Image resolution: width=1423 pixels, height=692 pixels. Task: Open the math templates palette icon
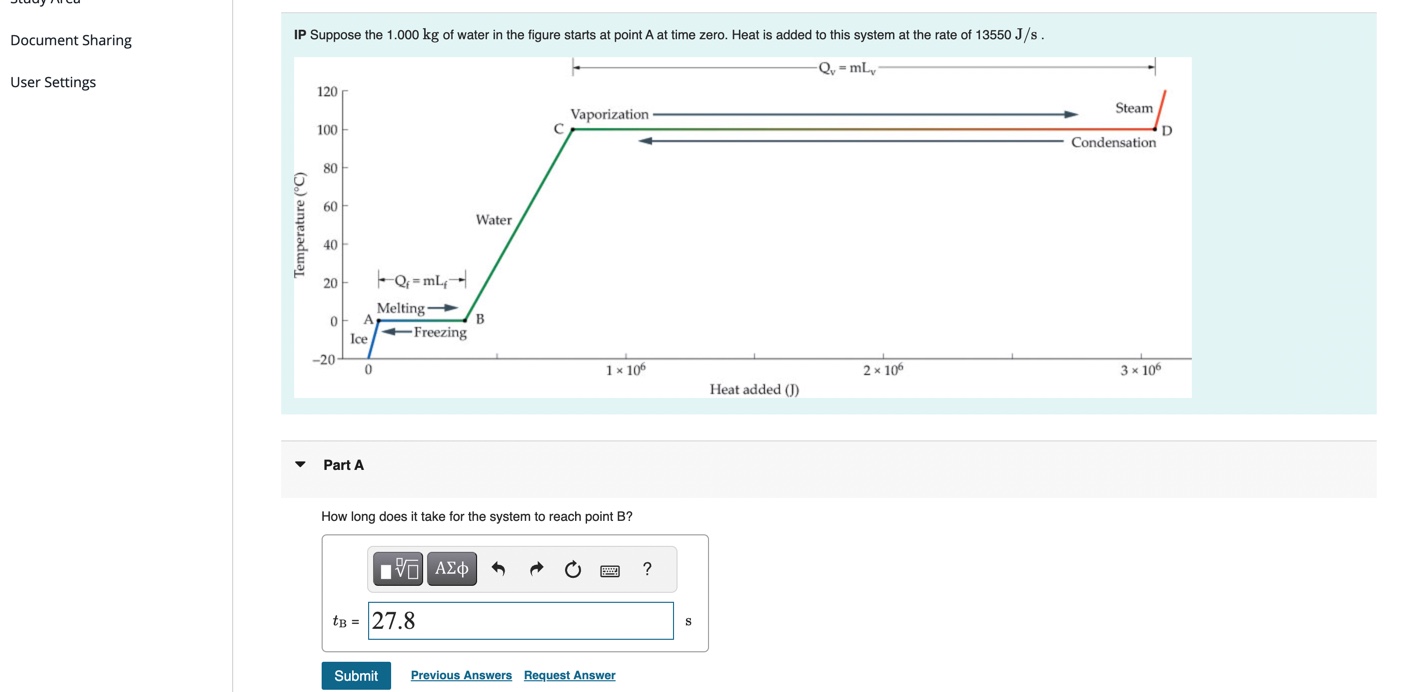[396, 568]
